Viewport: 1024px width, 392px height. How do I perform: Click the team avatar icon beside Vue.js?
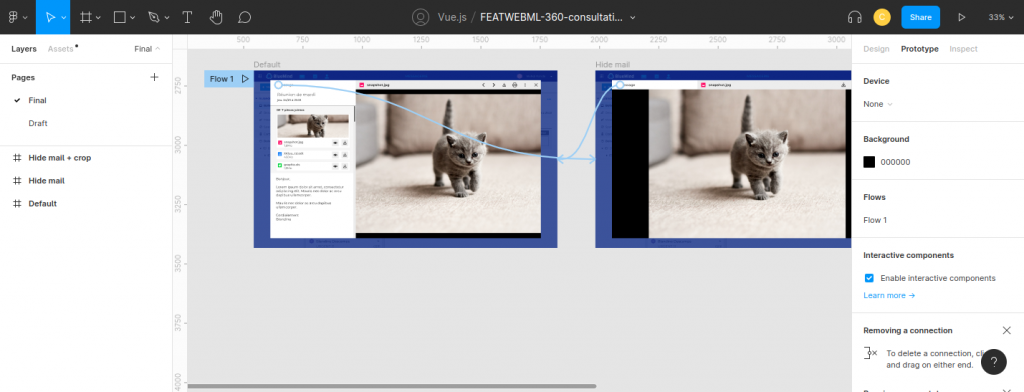coord(421,17)
